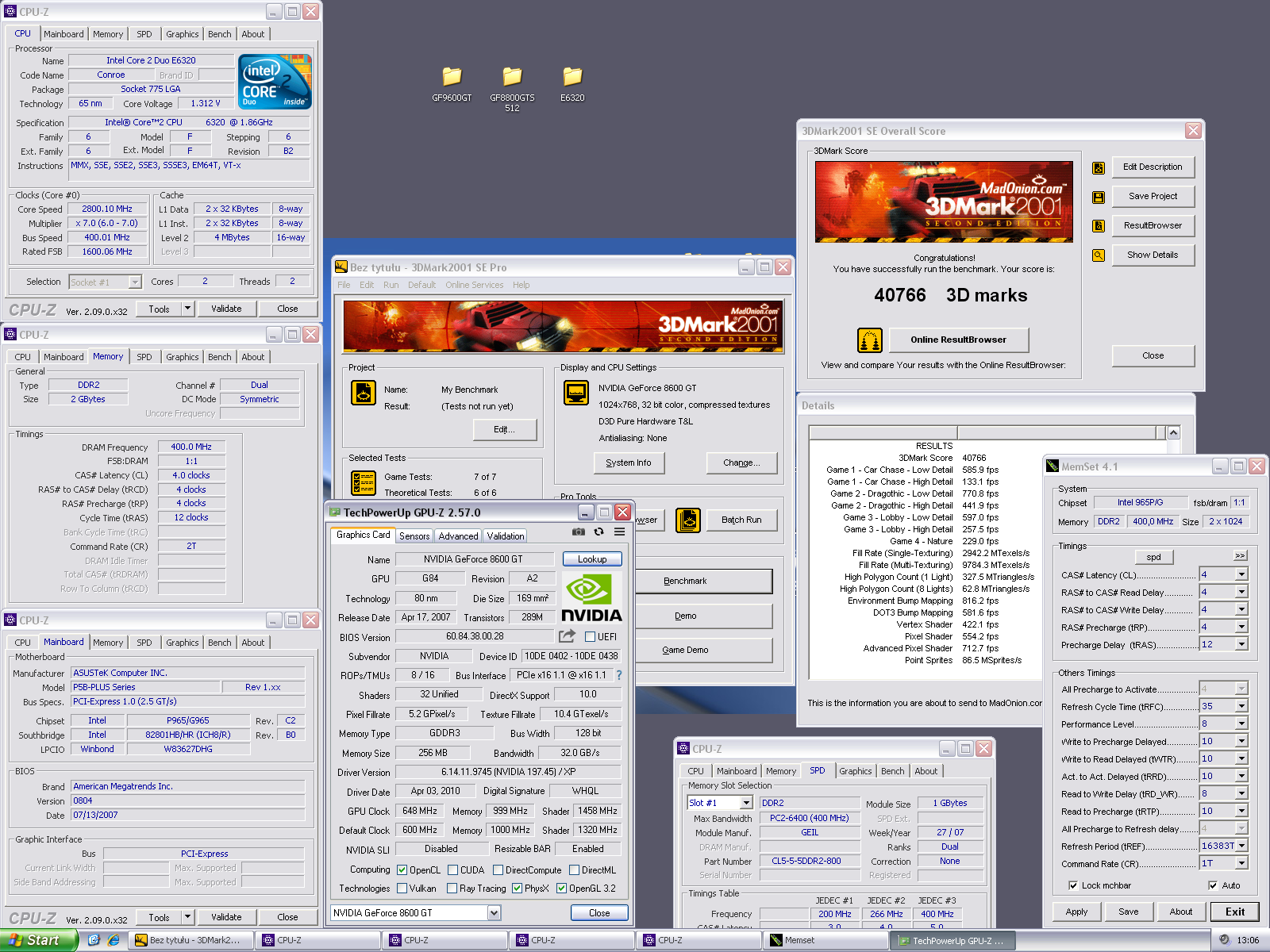
Task: Expand the GeForce 8600 GT GPU selector
Action: click(494, 913)
